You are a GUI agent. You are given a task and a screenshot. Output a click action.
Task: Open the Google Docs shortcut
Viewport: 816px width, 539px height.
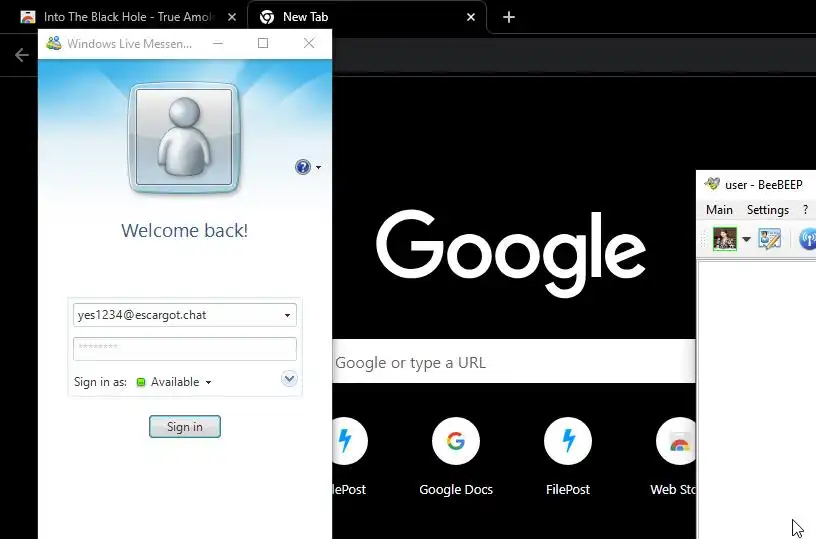456,456
